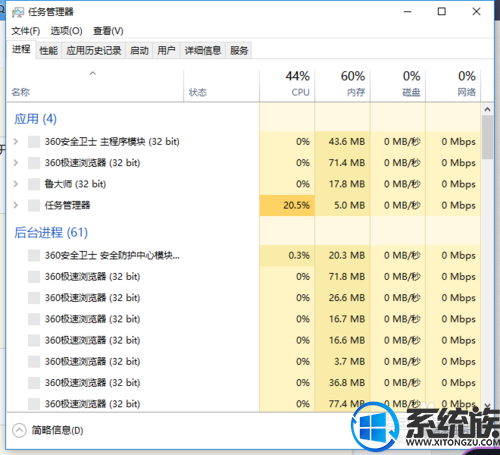Select 360安全卫士 主程序模块 (32 bit) name

tap(112, 142)
